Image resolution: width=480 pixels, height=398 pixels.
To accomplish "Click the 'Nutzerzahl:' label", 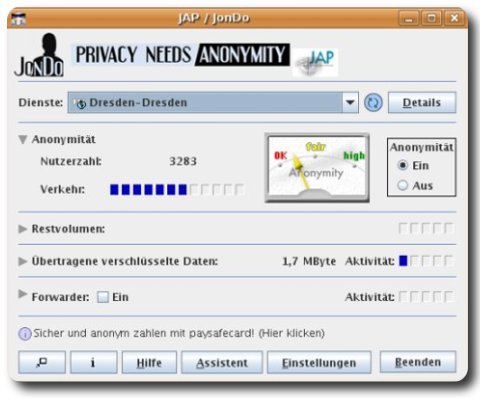I will pyautogui.click(x=71, y=161).
